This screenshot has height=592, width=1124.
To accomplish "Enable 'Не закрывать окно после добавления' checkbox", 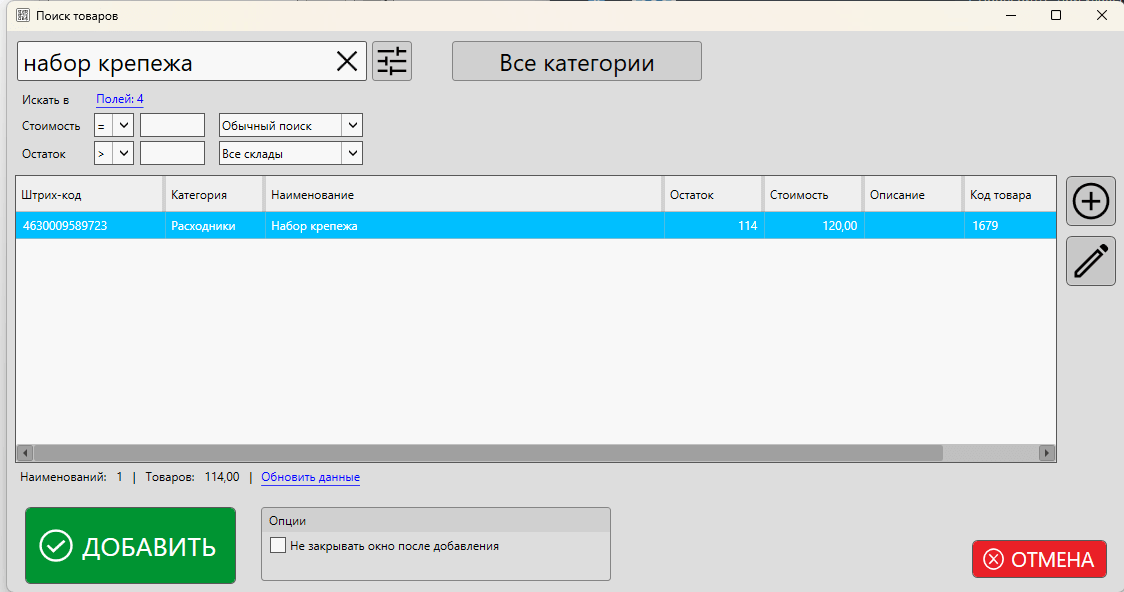I will [278, 546].
